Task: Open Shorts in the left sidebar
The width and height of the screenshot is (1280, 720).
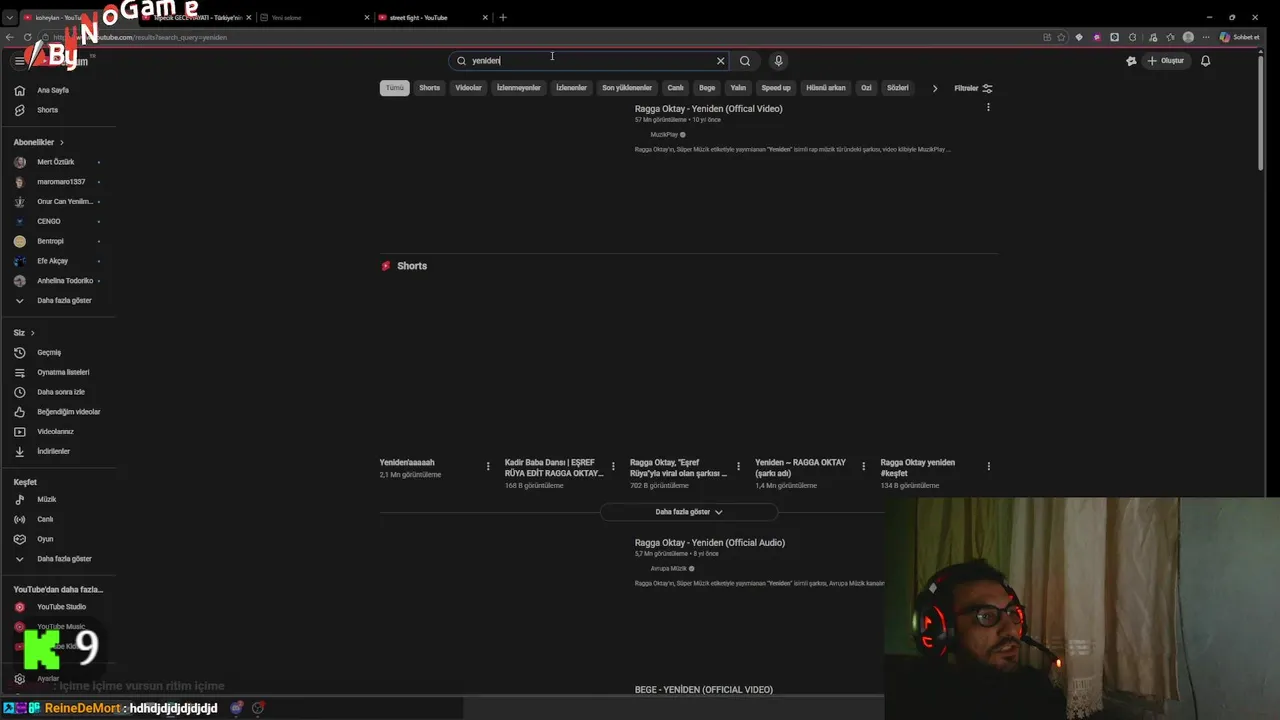Action: pos(58,110)
